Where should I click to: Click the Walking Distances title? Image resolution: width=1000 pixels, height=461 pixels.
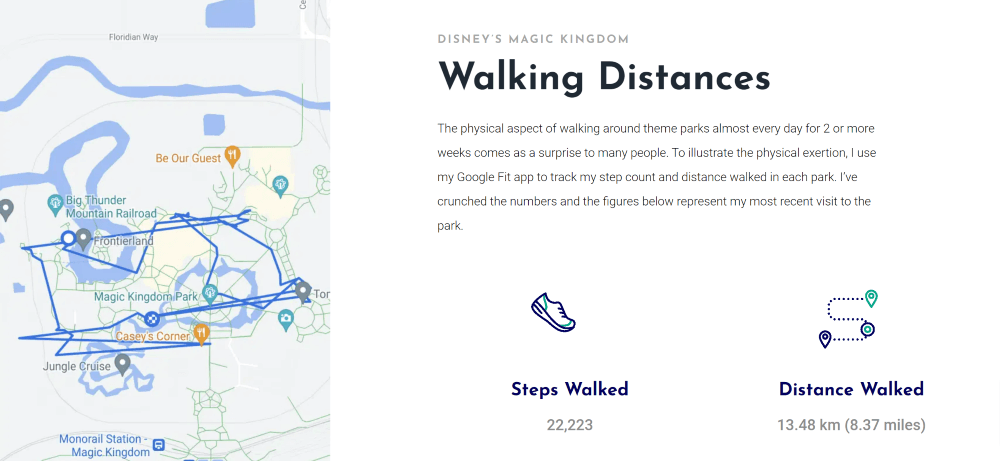604,78
